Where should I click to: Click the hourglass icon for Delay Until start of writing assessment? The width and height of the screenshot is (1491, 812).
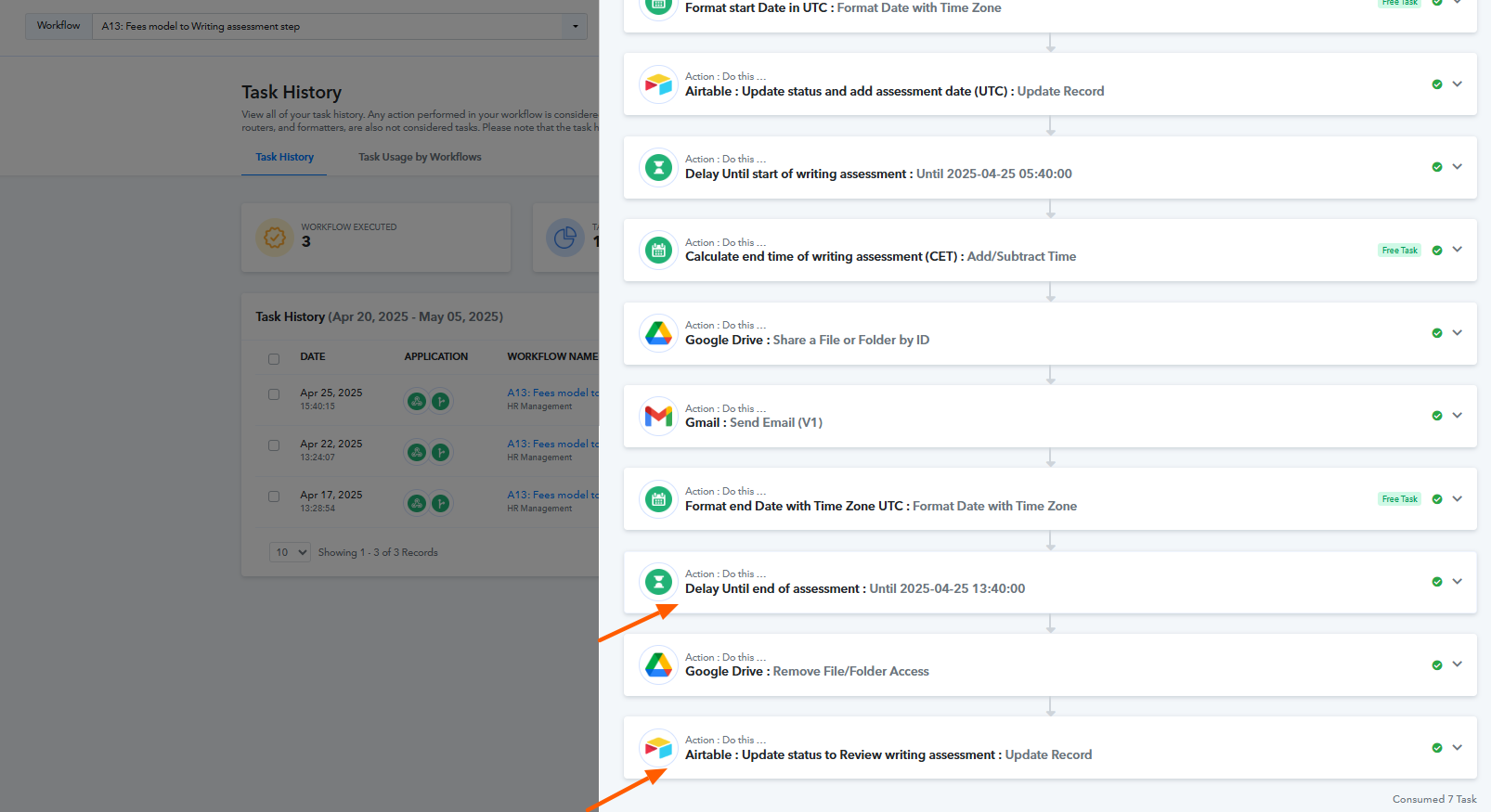pos(658,168)
